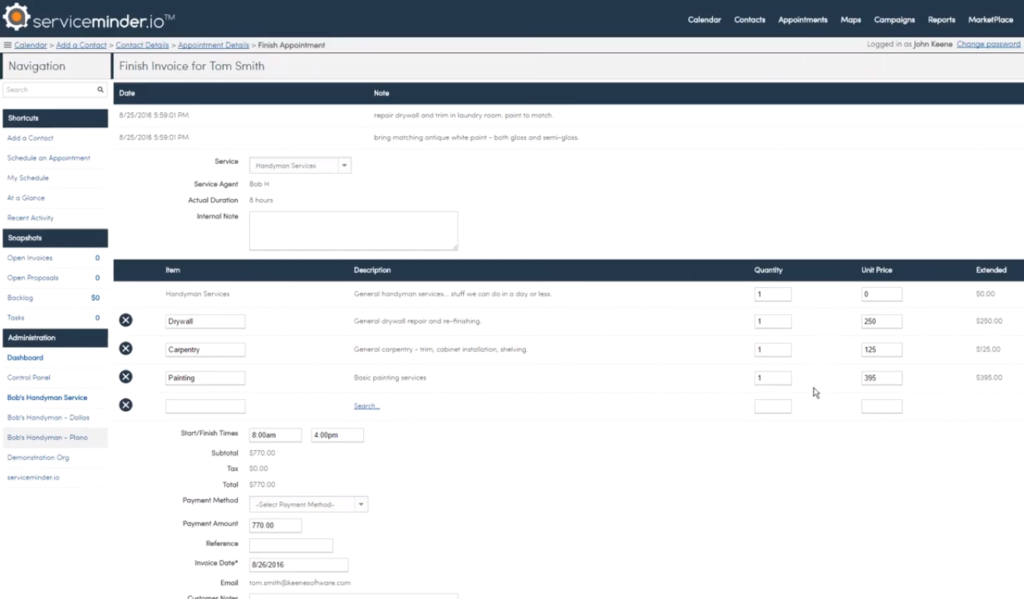1024x599 pixels.
Task: Open the Dashboard admin link
Action: (x=25, y=358)
